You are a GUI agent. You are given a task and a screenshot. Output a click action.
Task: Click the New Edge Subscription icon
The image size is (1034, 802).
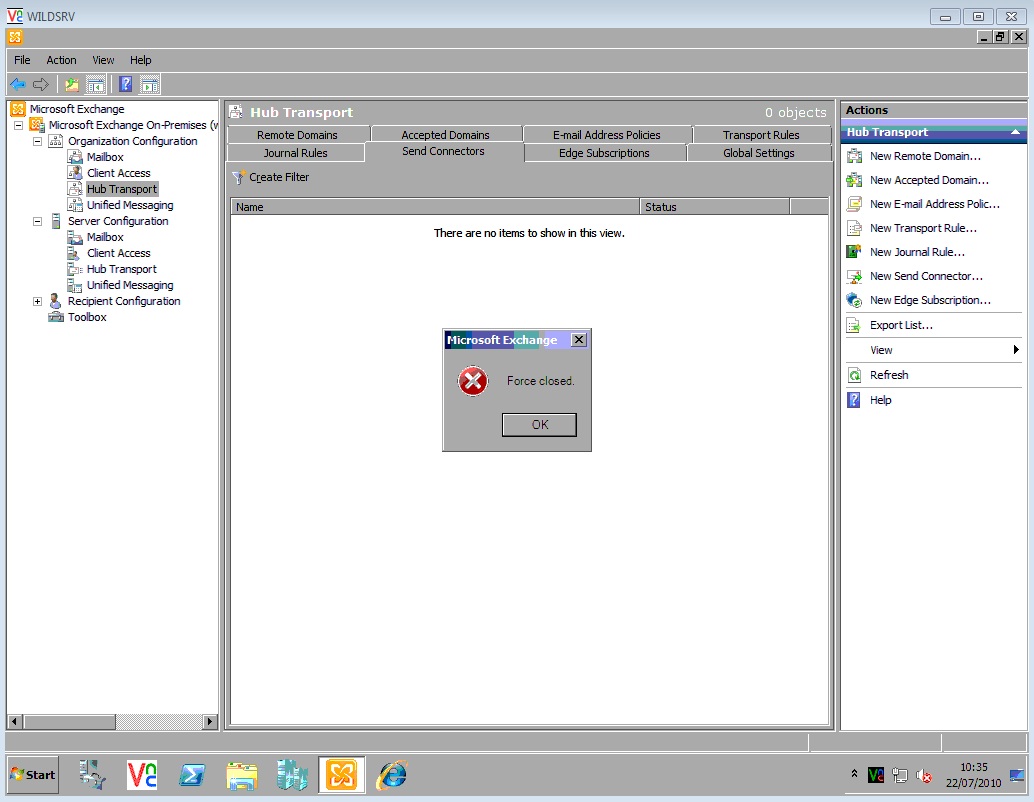pyautogui.click(x=855, y=300)
